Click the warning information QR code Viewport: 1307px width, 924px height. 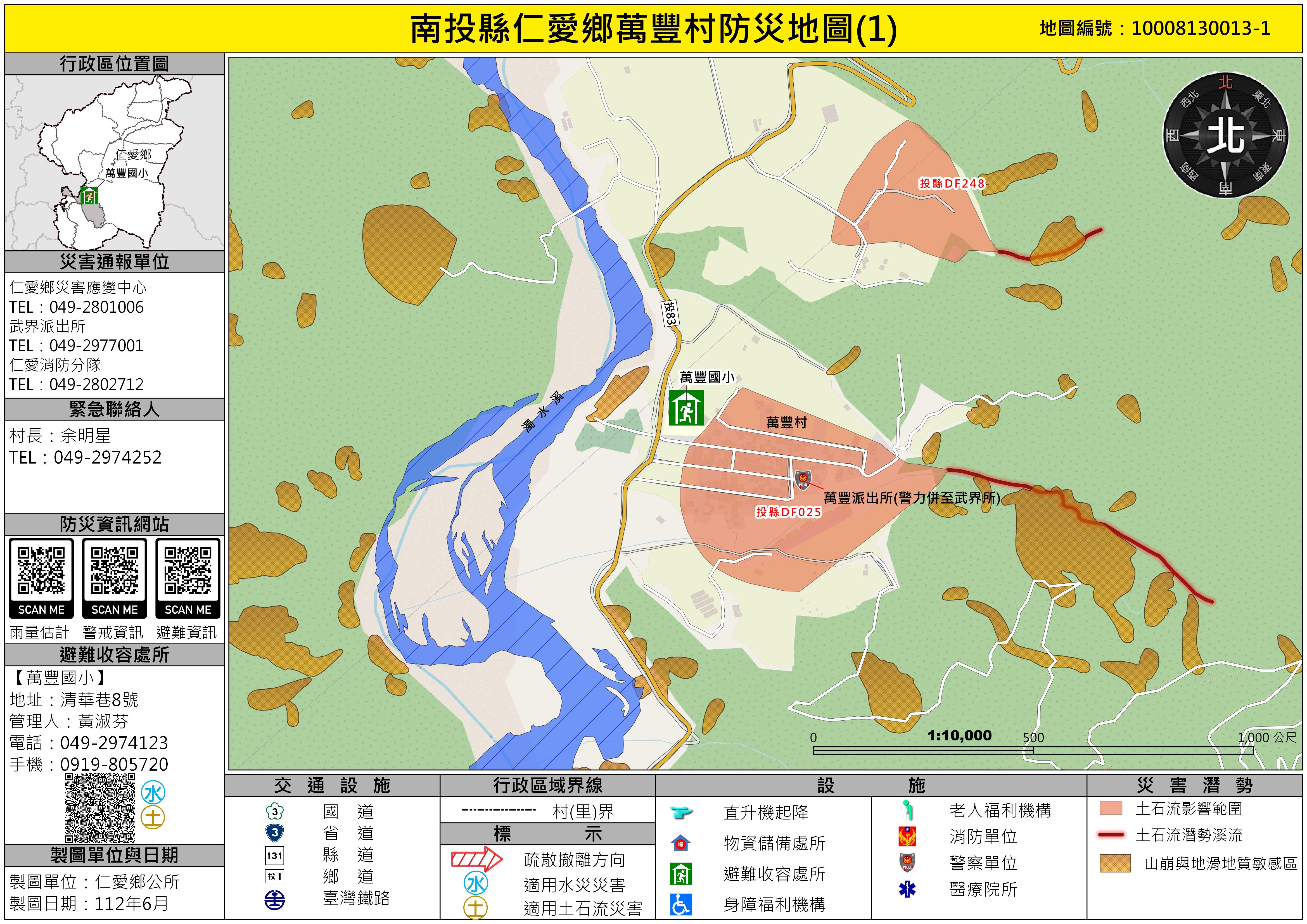(114, 571)
